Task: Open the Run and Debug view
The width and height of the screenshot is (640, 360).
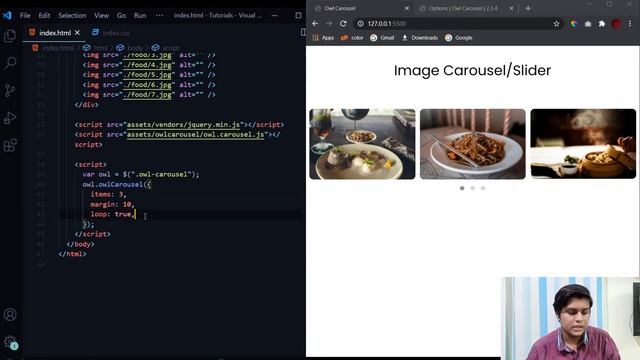Action: point(10,118)
